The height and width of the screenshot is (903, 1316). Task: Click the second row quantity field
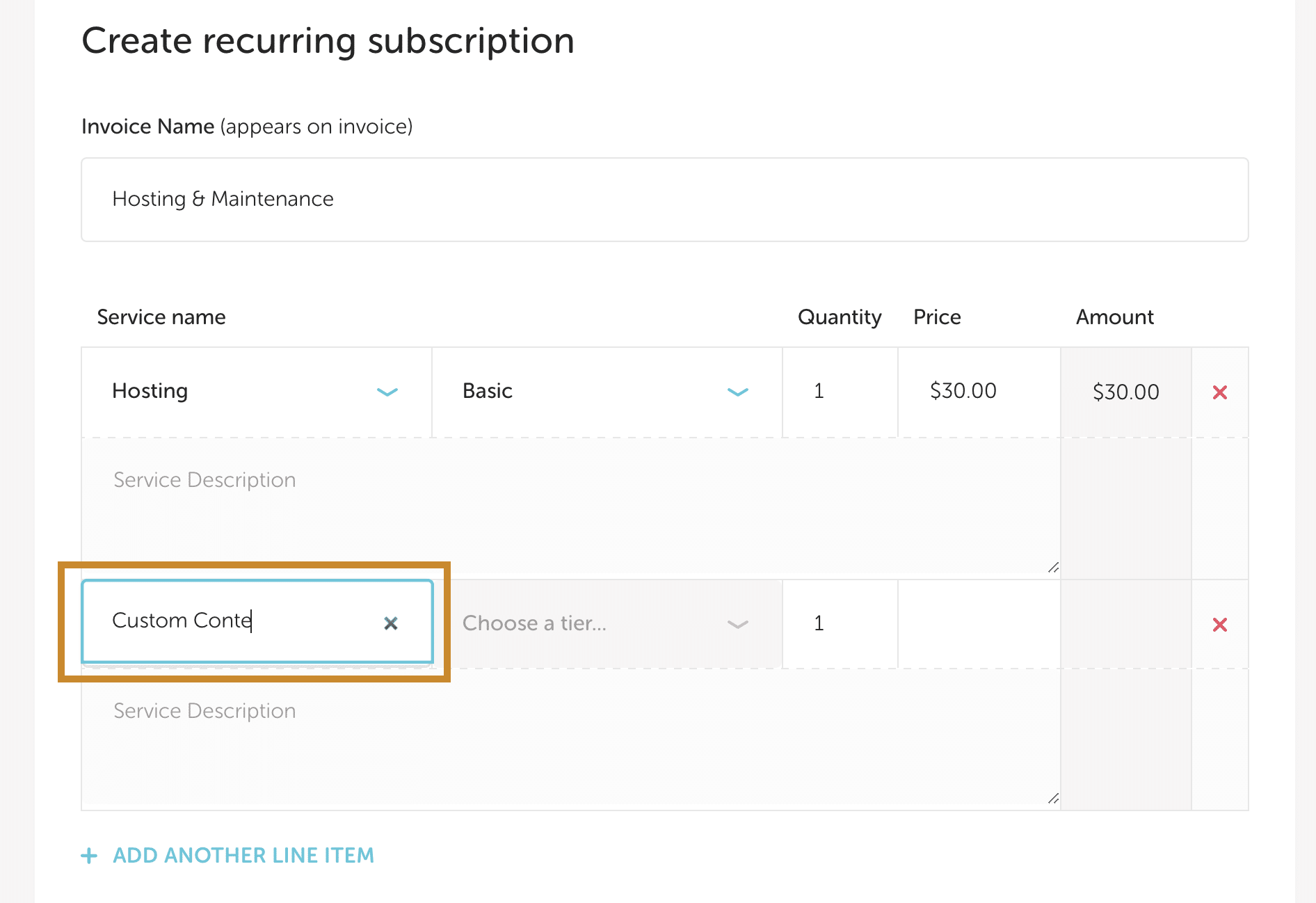(839, 623)
